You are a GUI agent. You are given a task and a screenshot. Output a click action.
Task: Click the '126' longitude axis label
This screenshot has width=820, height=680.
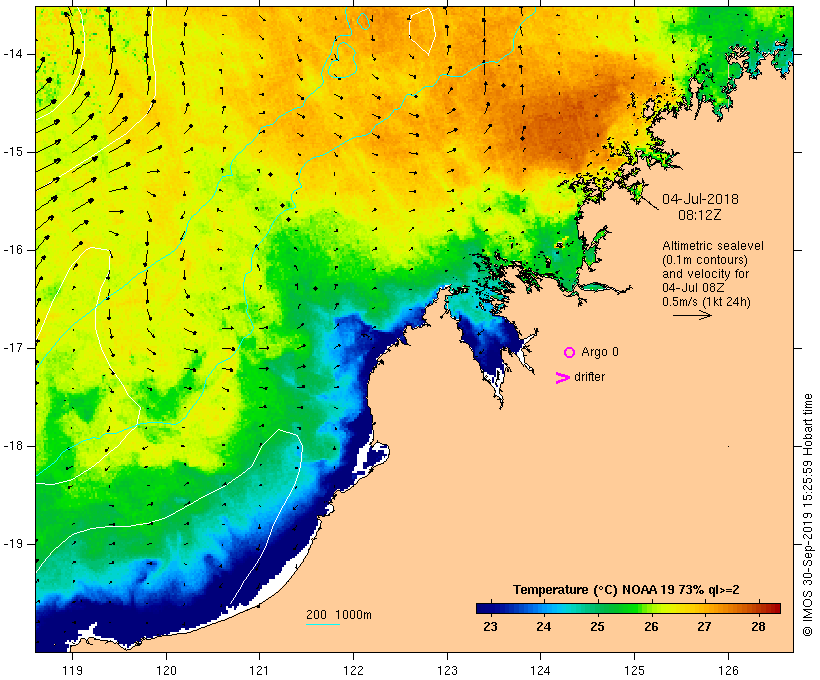(728, 670)
